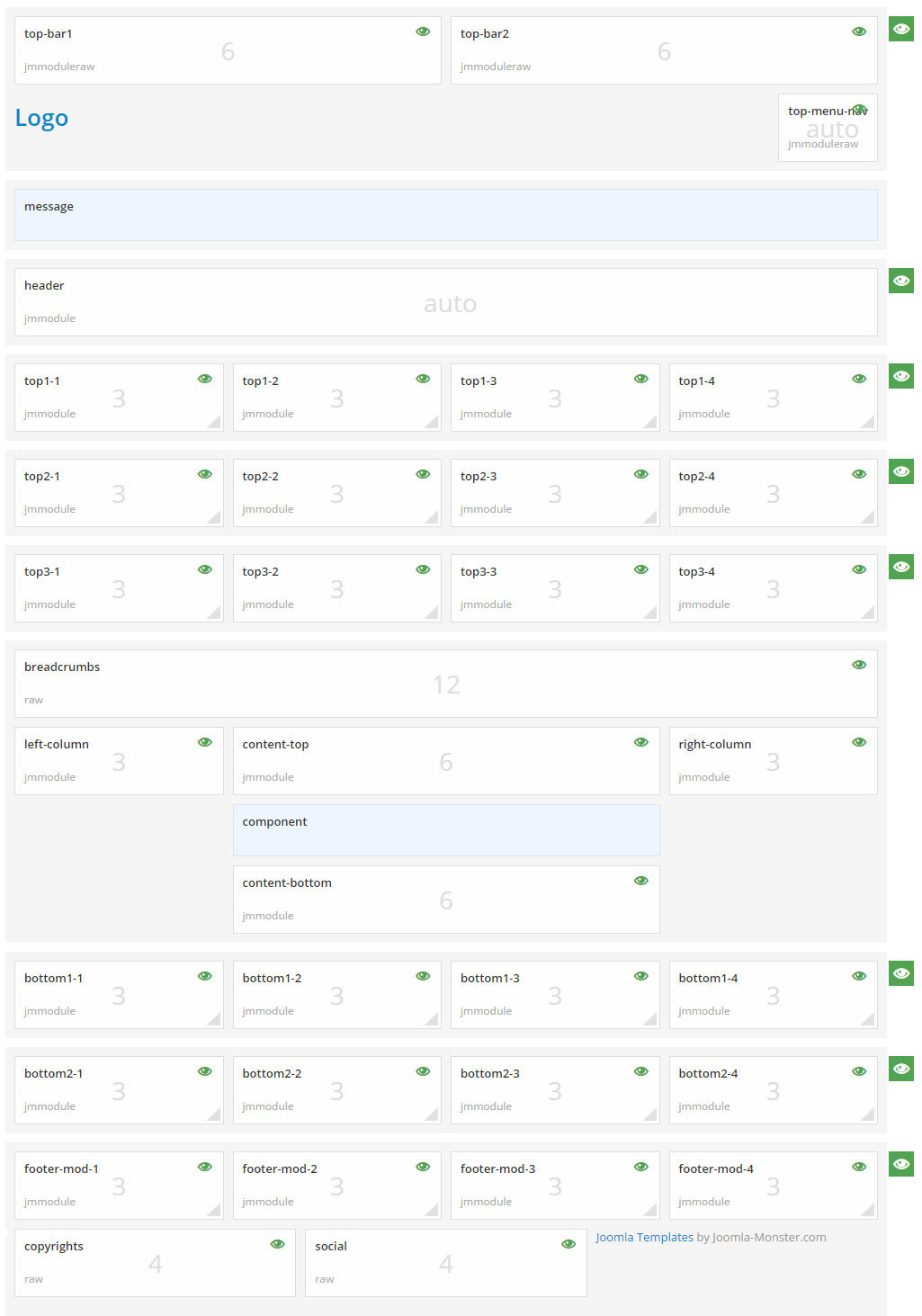Toggle visibility of the top3 row

[900, 566]
